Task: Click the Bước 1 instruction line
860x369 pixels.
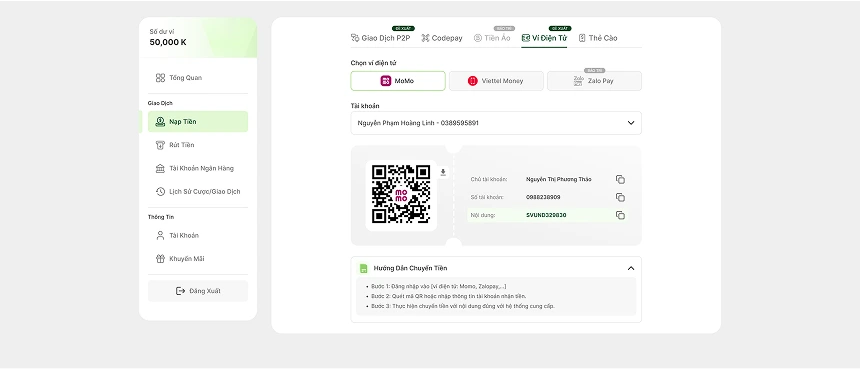Action: pos(438,286)
